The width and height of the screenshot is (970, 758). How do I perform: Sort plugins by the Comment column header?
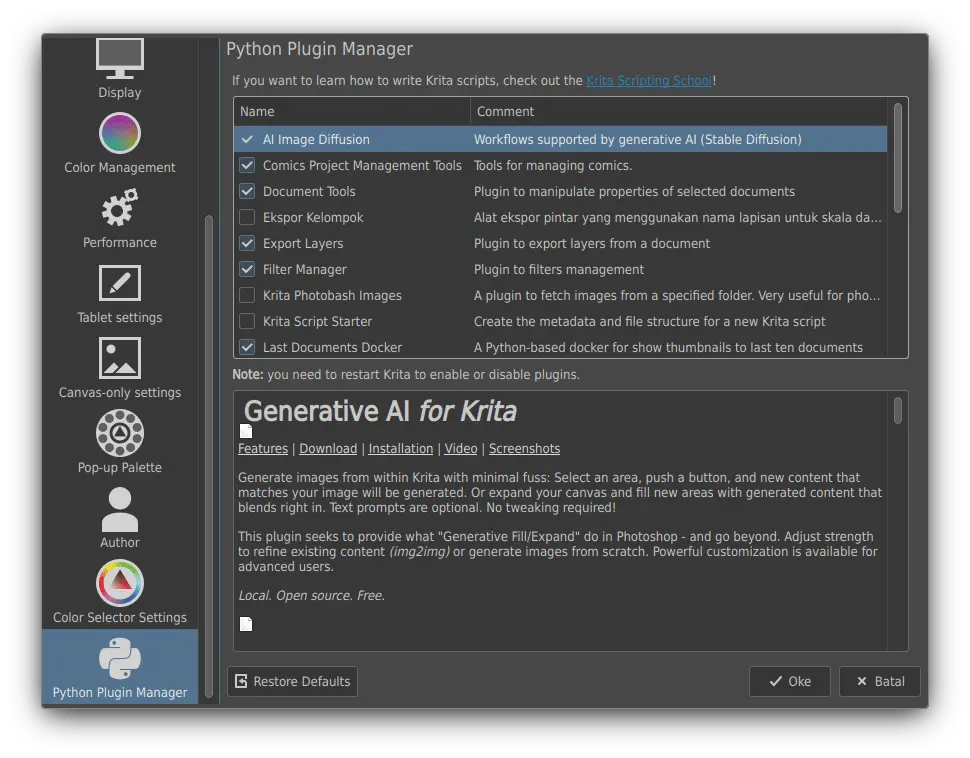point(679,111)
